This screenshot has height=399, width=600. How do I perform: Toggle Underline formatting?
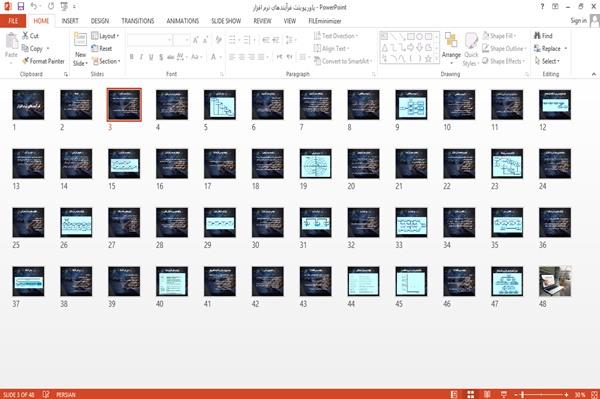coord(151,57)
